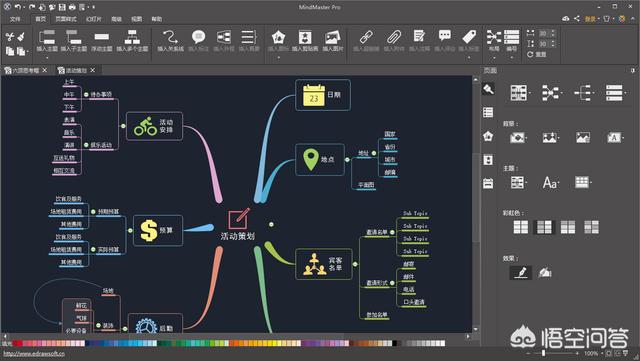The image size is (640, 361).
Task: Open the 幻灯片 ribbon tab
Action: (94, 19)
